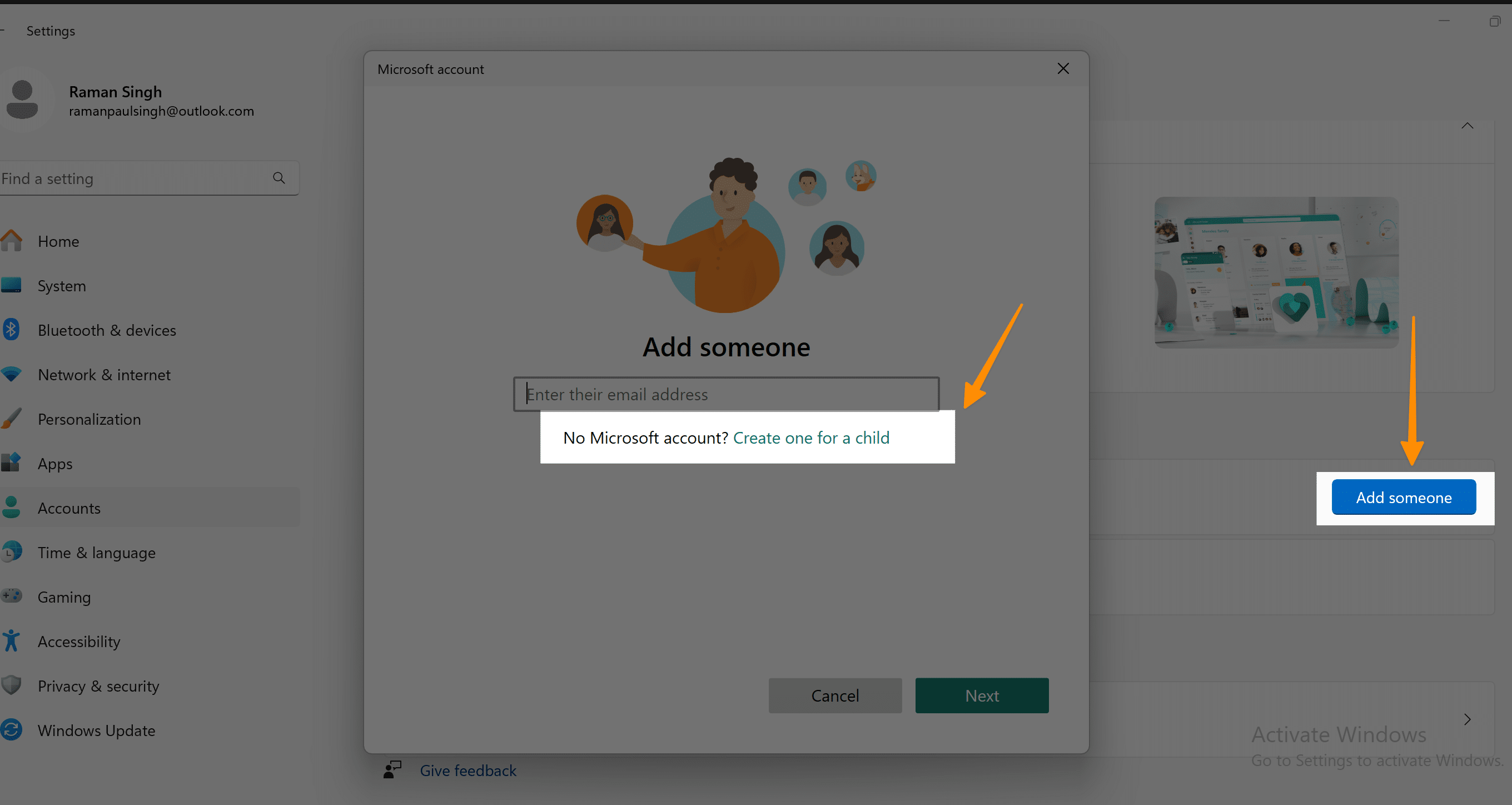Open Network & internet settings
Screen dimensions: 1512x805
[104, 374]
